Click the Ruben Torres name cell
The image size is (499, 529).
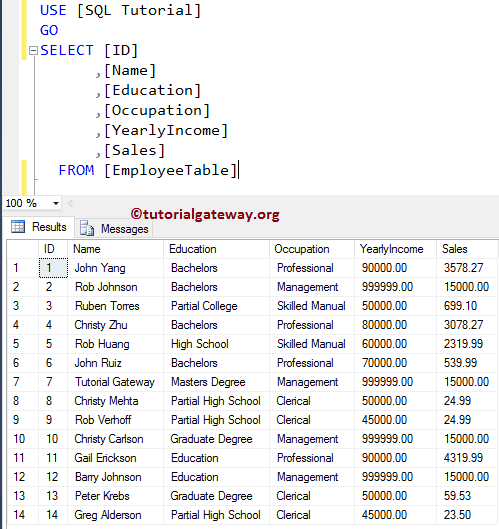115,306
